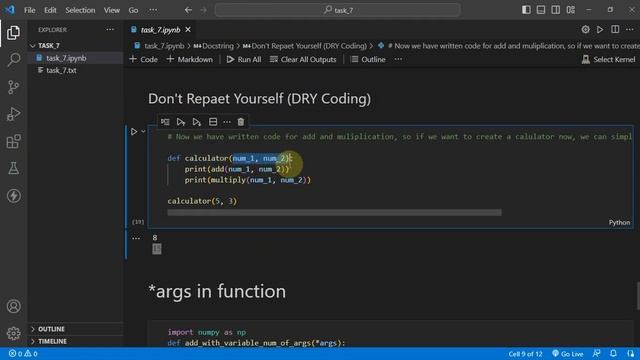Open the Go menu
The height and width of the screenshot is (360, 640).
(x=133, y=10)
